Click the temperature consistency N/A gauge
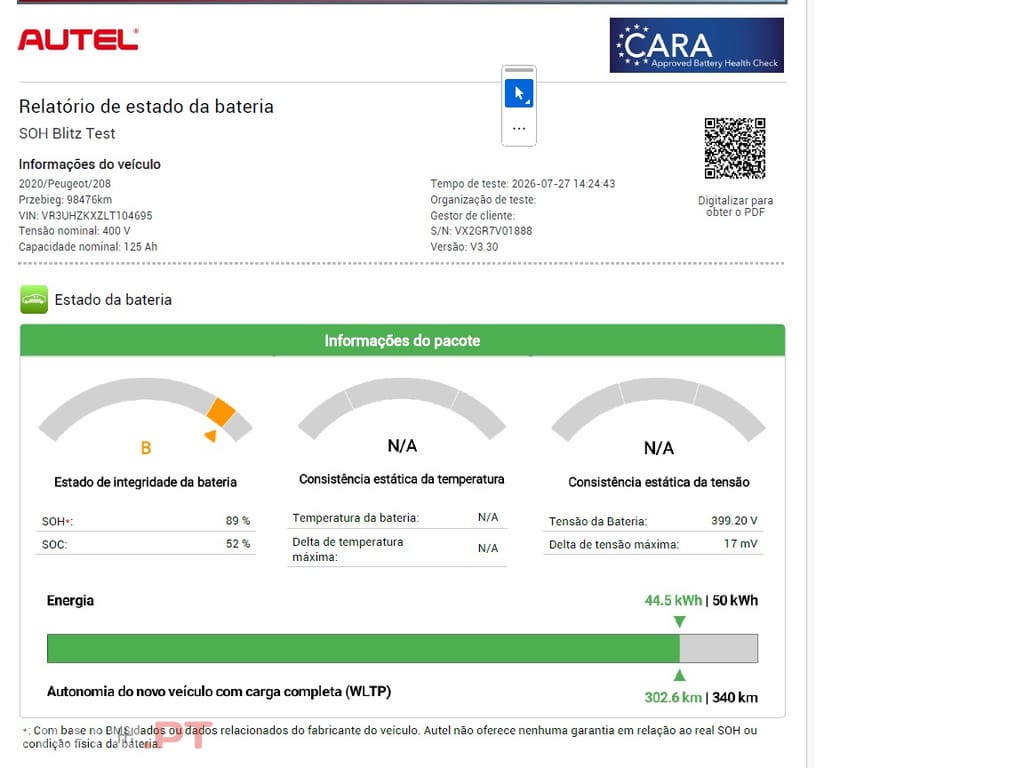Screen dimensions: 1024x768 point(402,411)
